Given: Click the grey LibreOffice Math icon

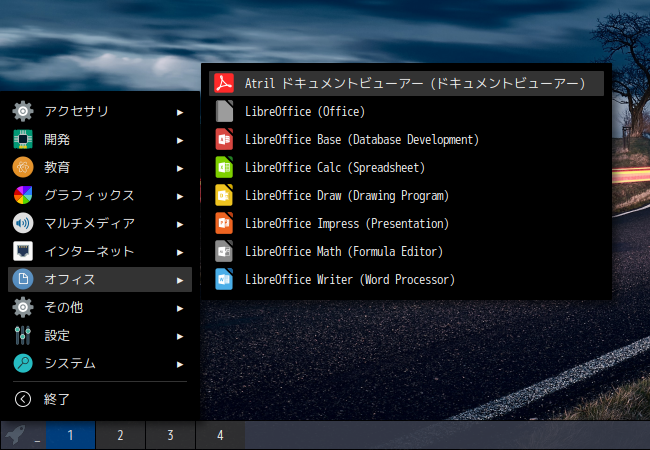Looking at the screenshot, I should 224,252.
